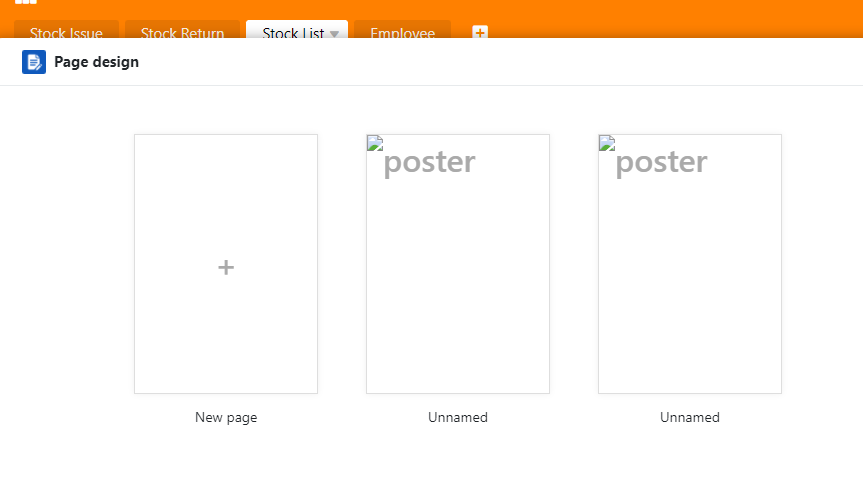Open the app grid icon in orange header
This screenshot has width=863, height=487.
[25, 3]
